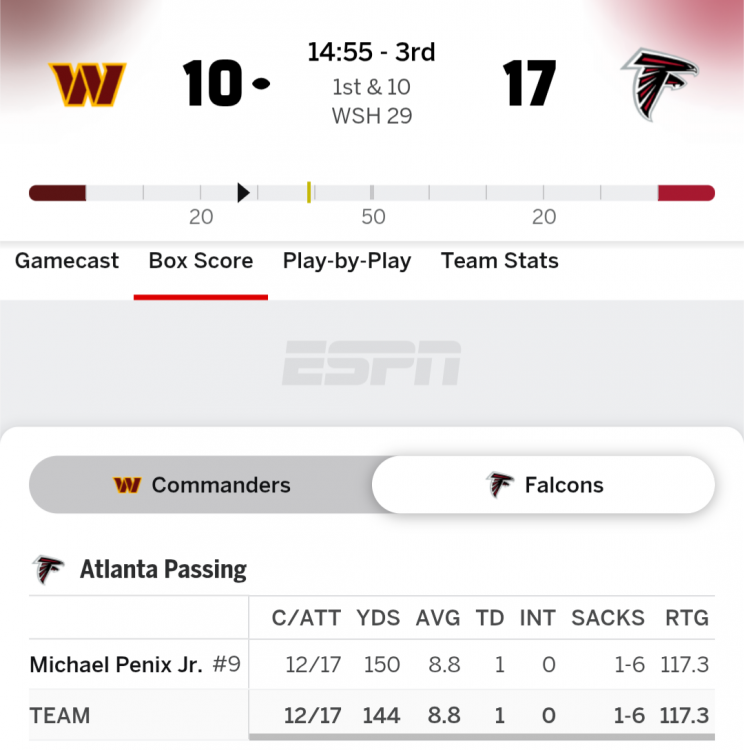Open the Gamecast tab
This screenshot has width=744, height=750.
click(x=67, y=261)
